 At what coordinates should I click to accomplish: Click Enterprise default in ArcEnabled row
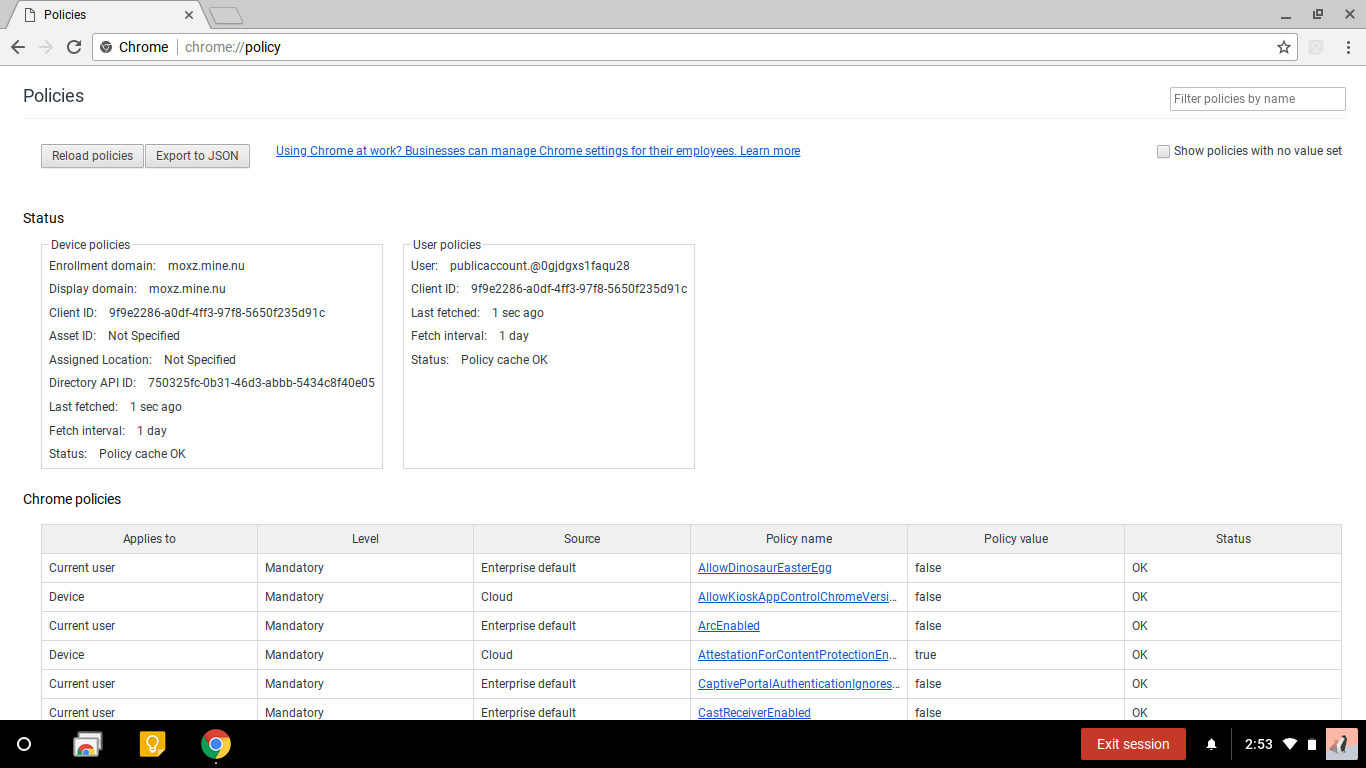tap(529, 626)
